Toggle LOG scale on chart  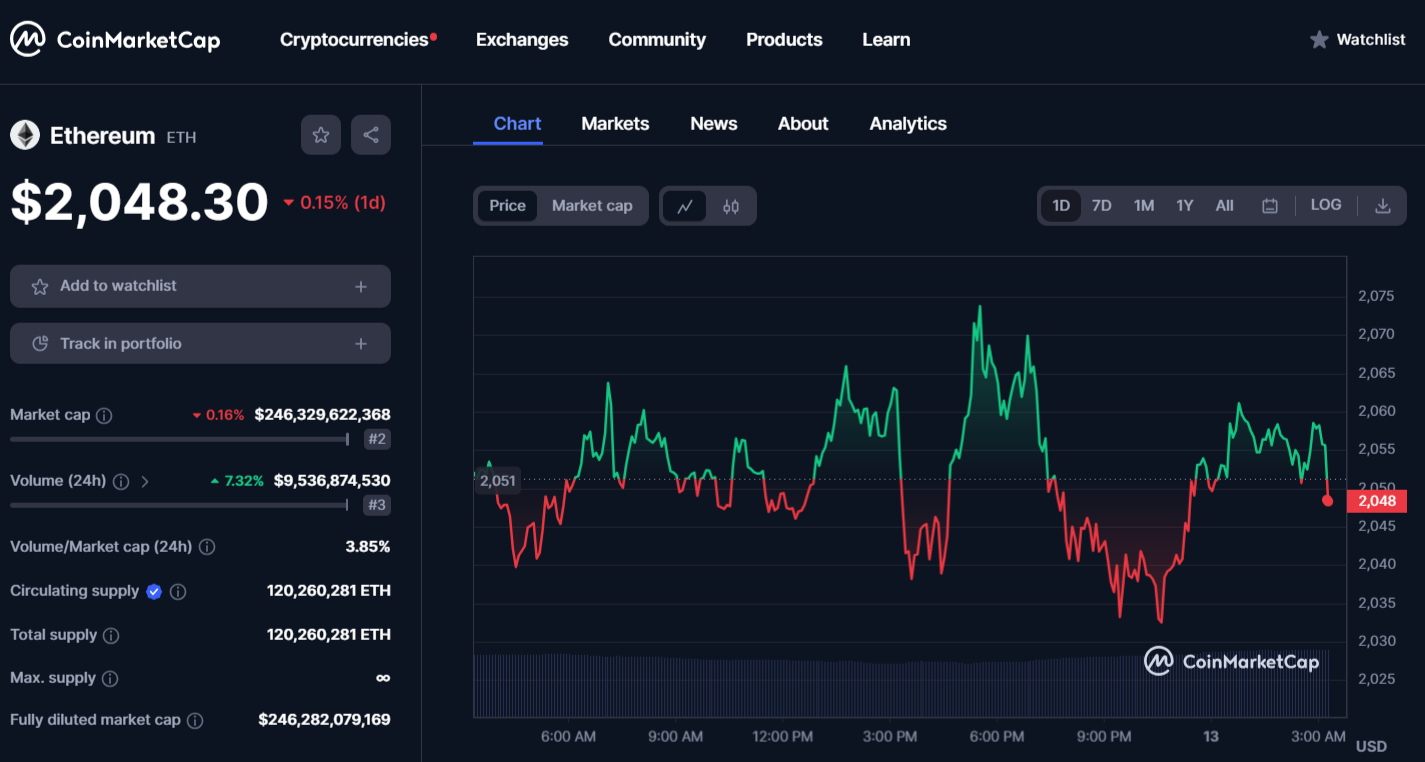coord(1326,205)
